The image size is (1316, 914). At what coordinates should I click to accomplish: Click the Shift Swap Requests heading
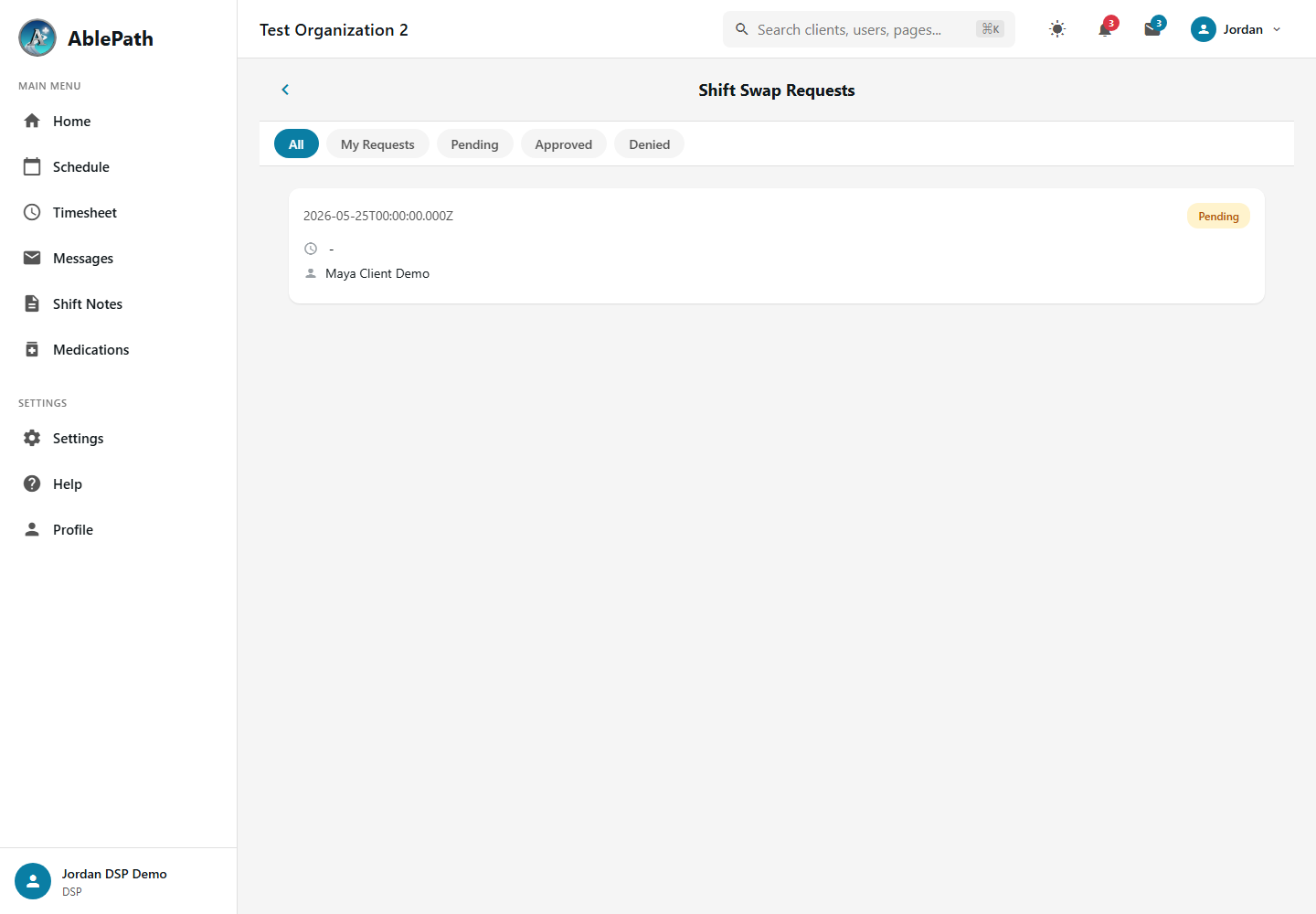pyautogui.click(x=777, y=90)
